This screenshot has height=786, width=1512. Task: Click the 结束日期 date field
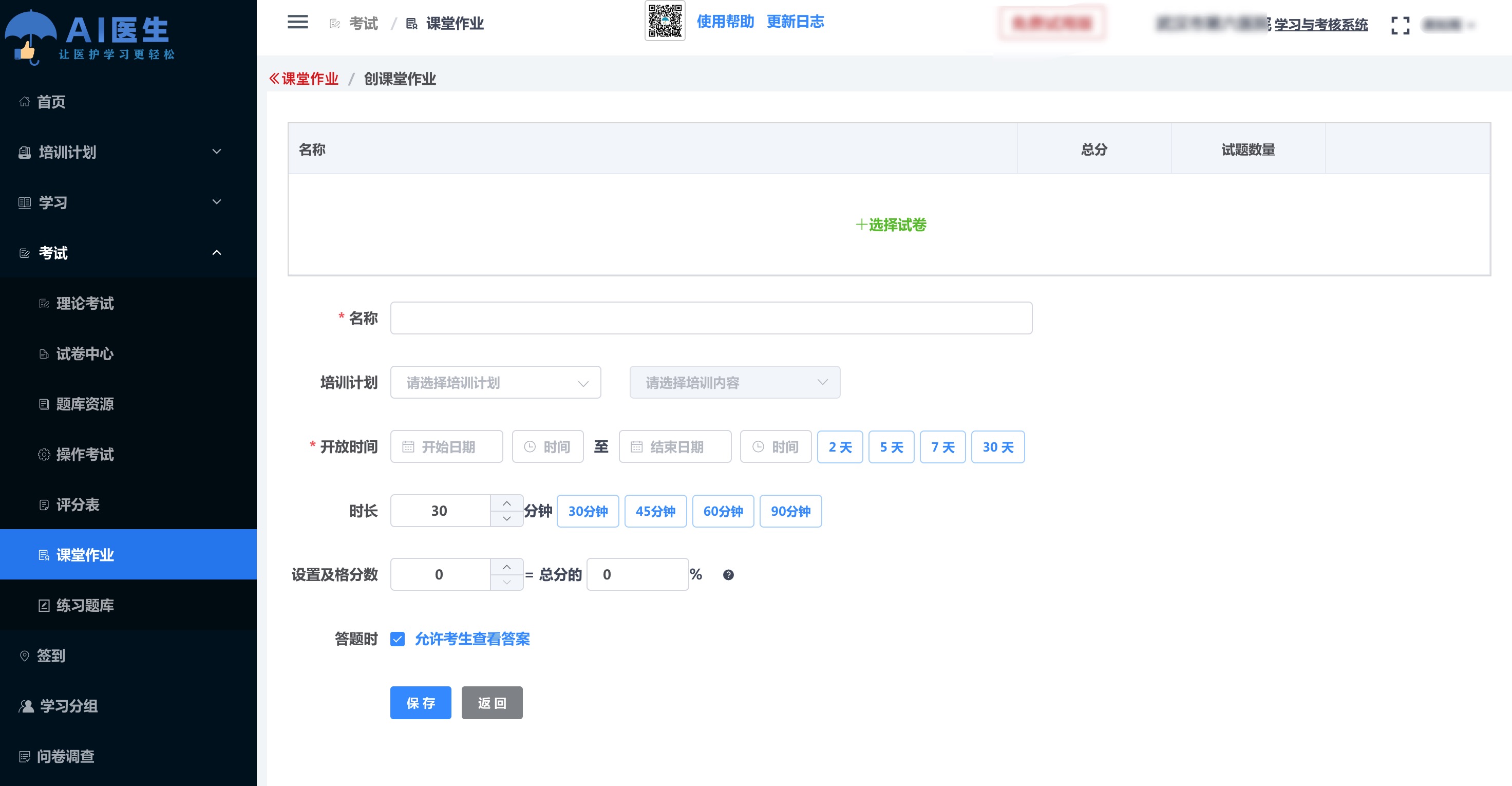tap(675, 447)
